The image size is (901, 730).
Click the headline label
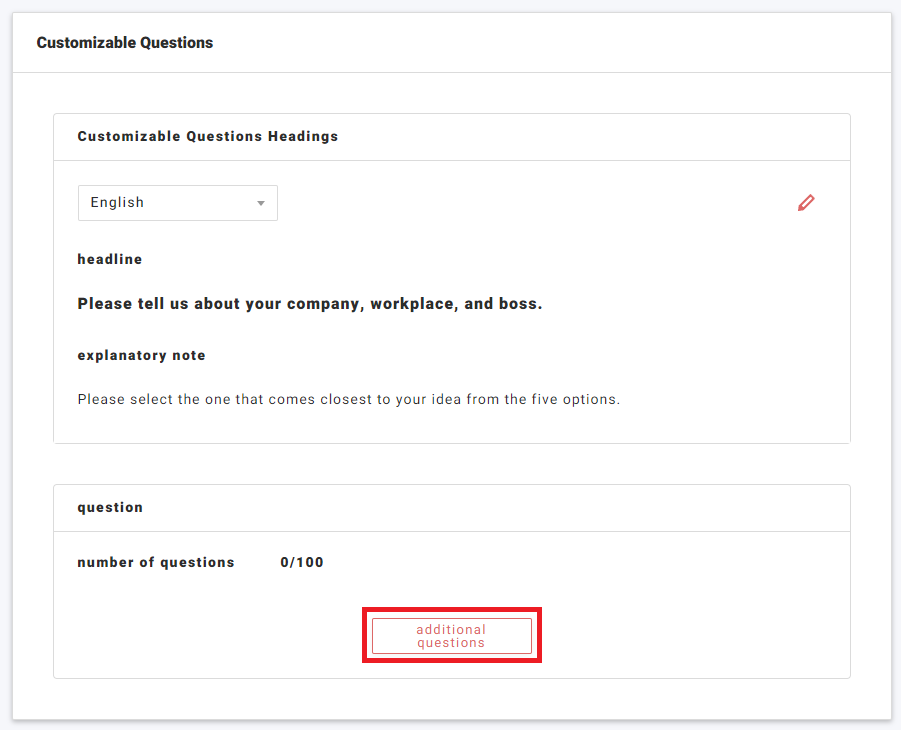point(110,259)
